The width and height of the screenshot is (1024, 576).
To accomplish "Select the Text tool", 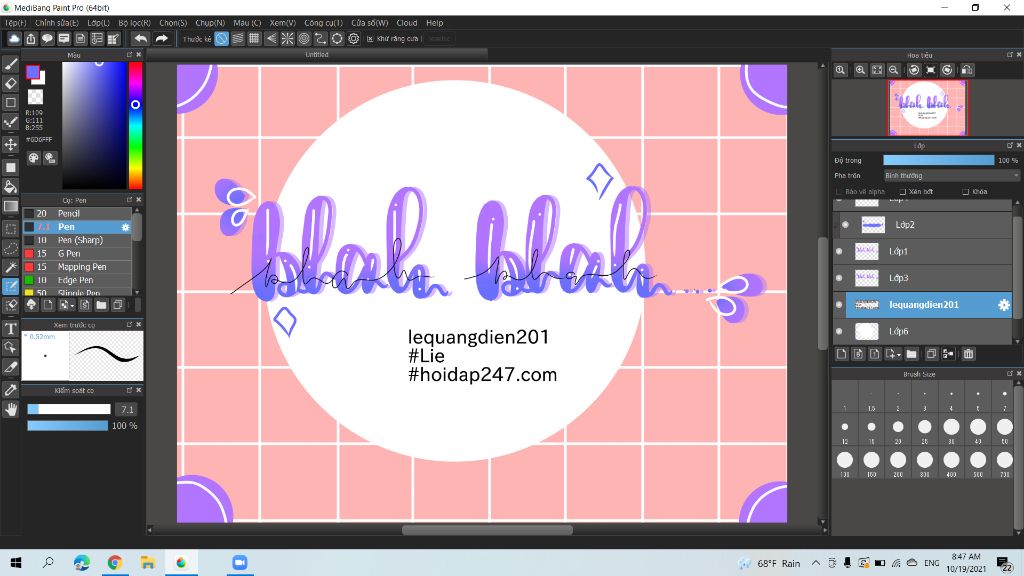I will point(10,328).
